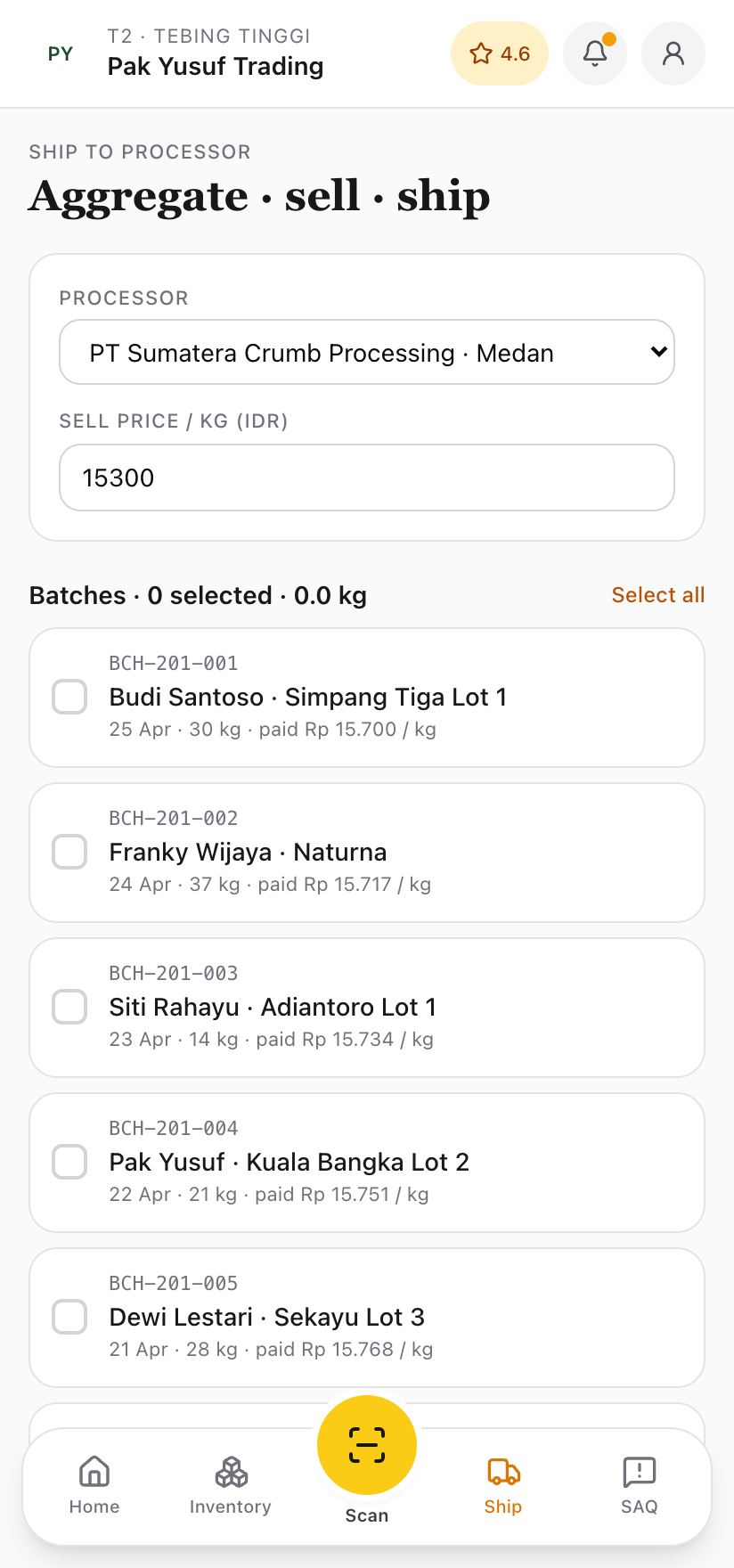
Task: Tap the 4.6 star rating badge
Action: point(500,53)
